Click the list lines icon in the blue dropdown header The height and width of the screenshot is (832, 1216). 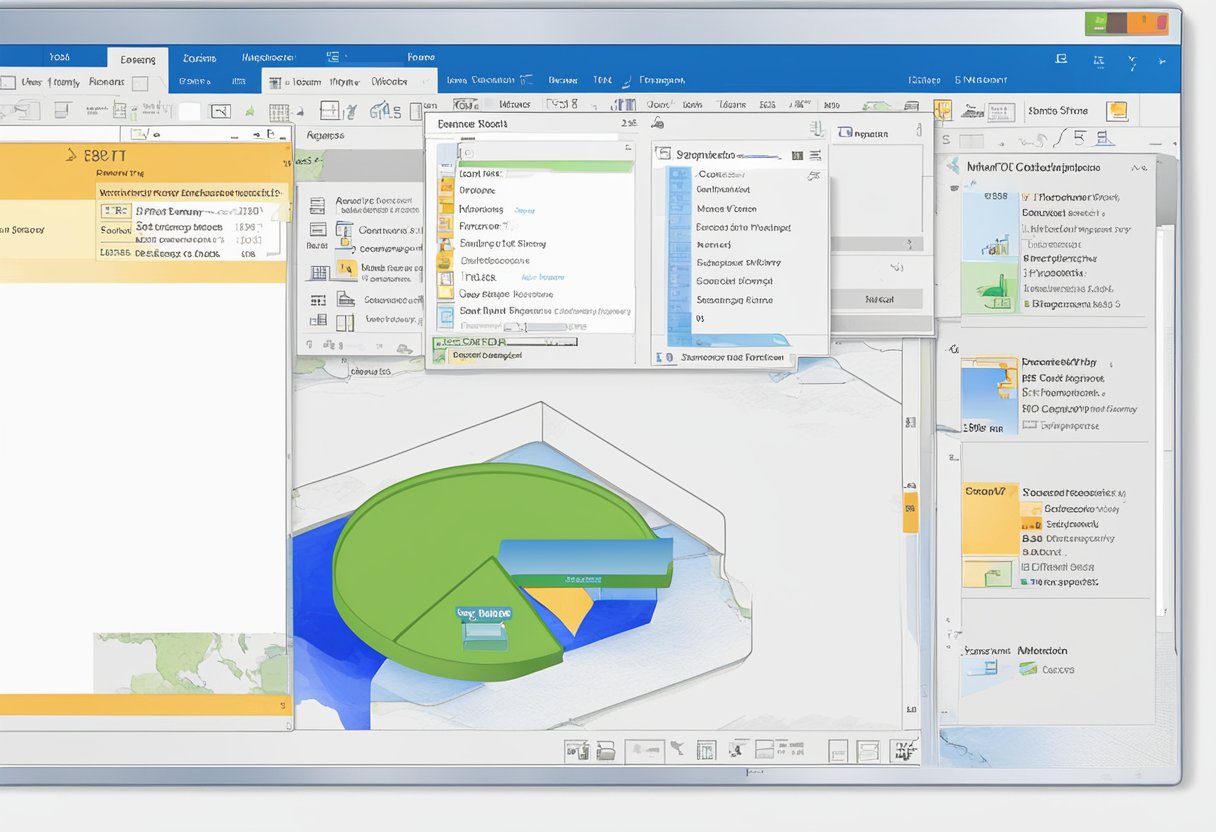(815, 155)
